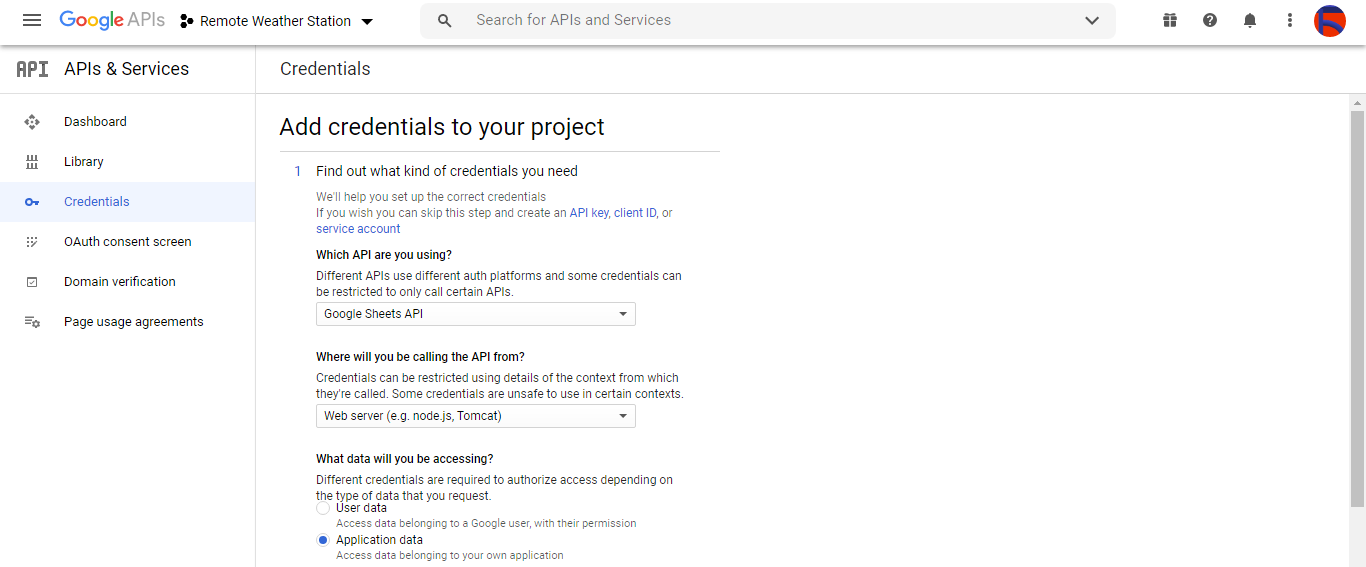Click the Google APIs logo
1366x567 pixels.
click(x=112, y=21)
